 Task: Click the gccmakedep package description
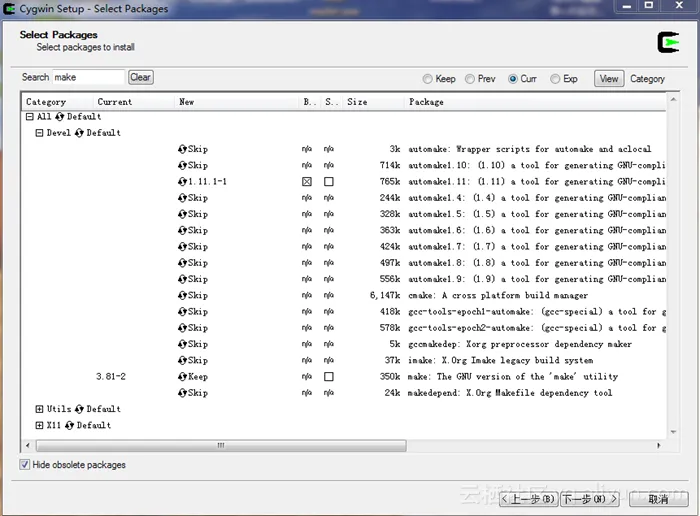click(x=520, y=344)
